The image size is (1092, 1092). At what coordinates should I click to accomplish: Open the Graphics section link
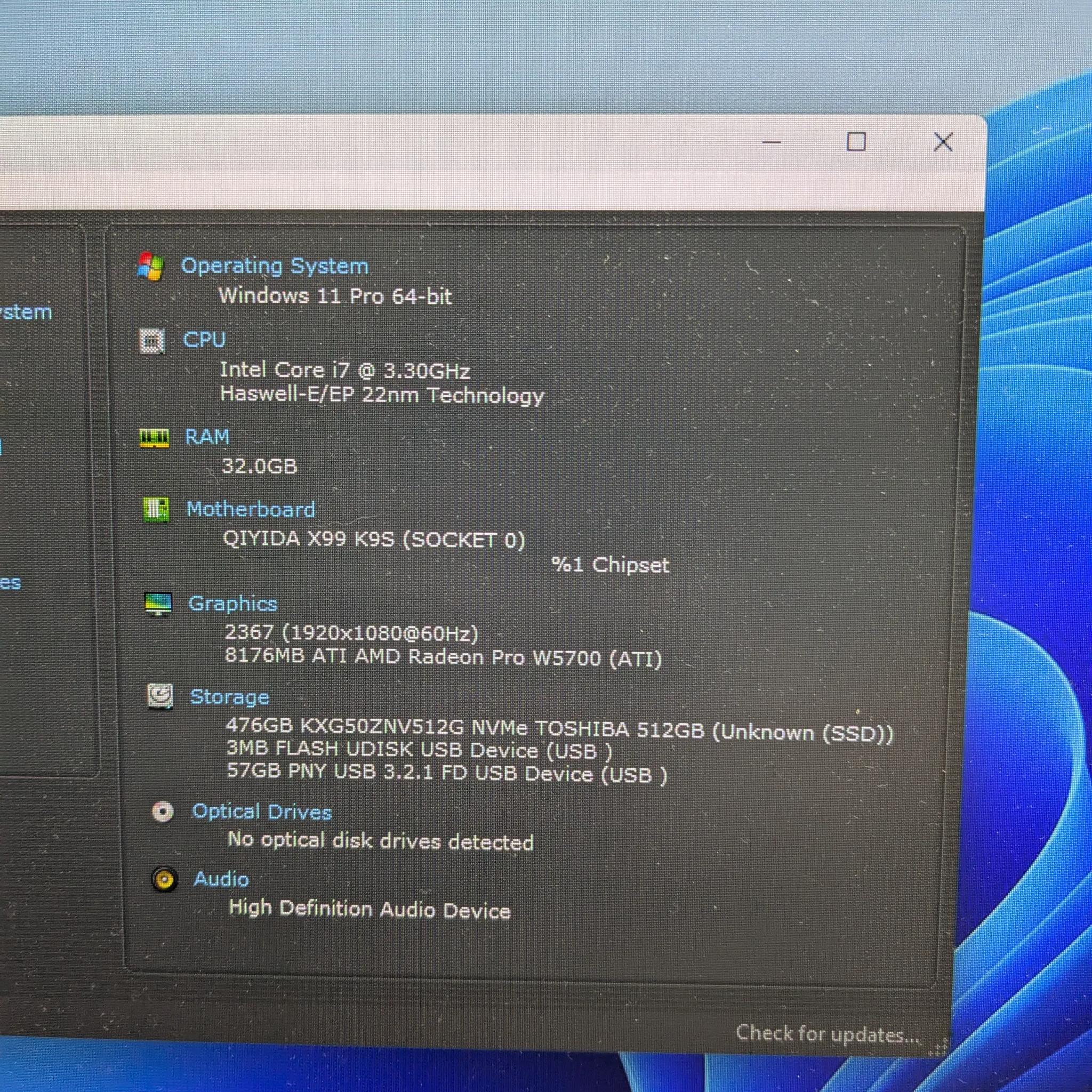click(233, 604)
